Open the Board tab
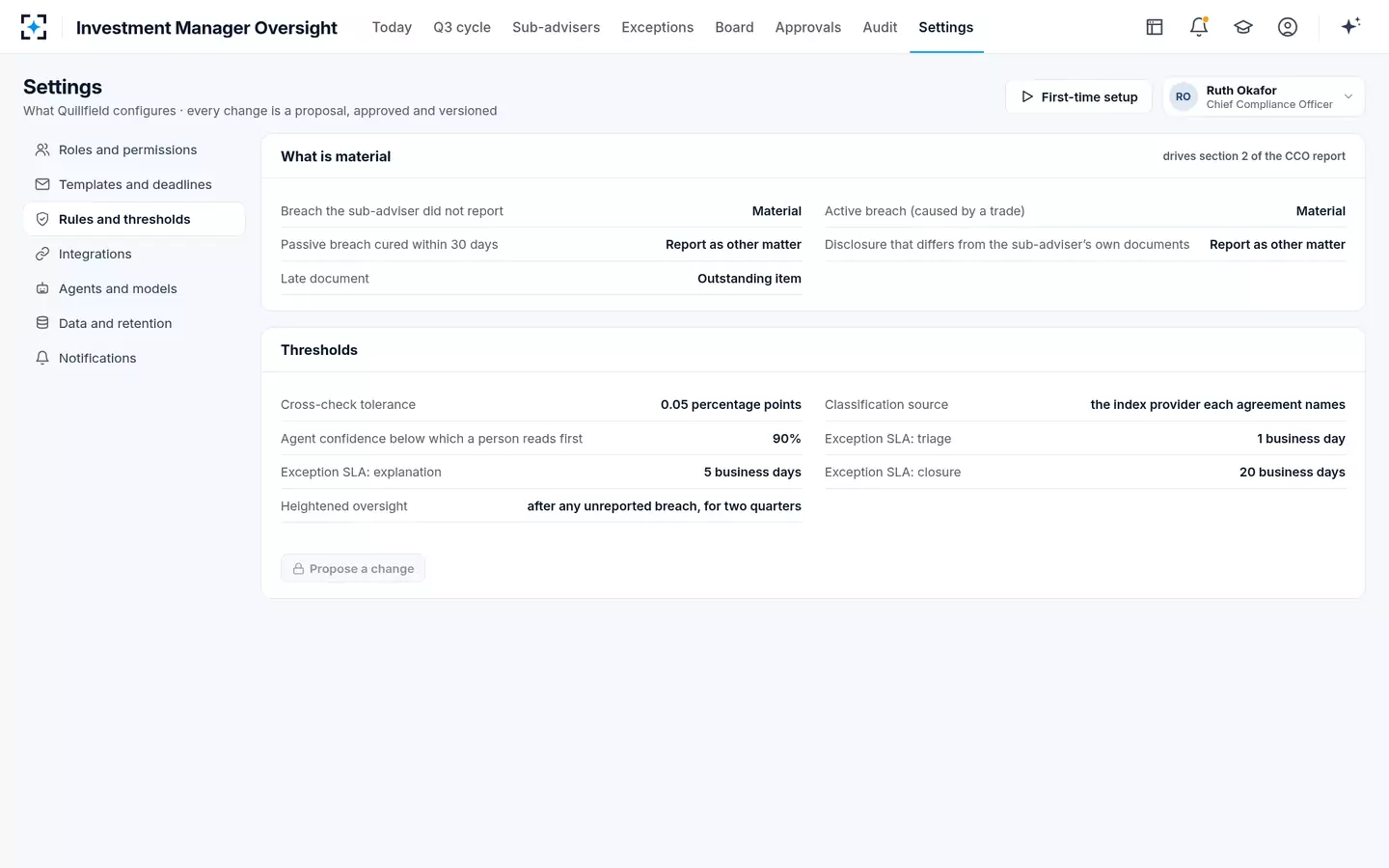 [x=734, y=27]
